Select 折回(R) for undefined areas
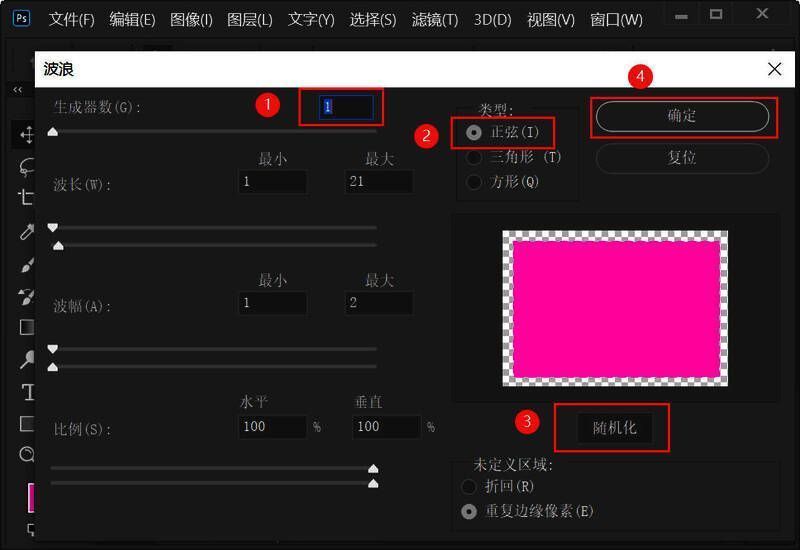Viewport: 800px width, 550px height. pos(497,486)
